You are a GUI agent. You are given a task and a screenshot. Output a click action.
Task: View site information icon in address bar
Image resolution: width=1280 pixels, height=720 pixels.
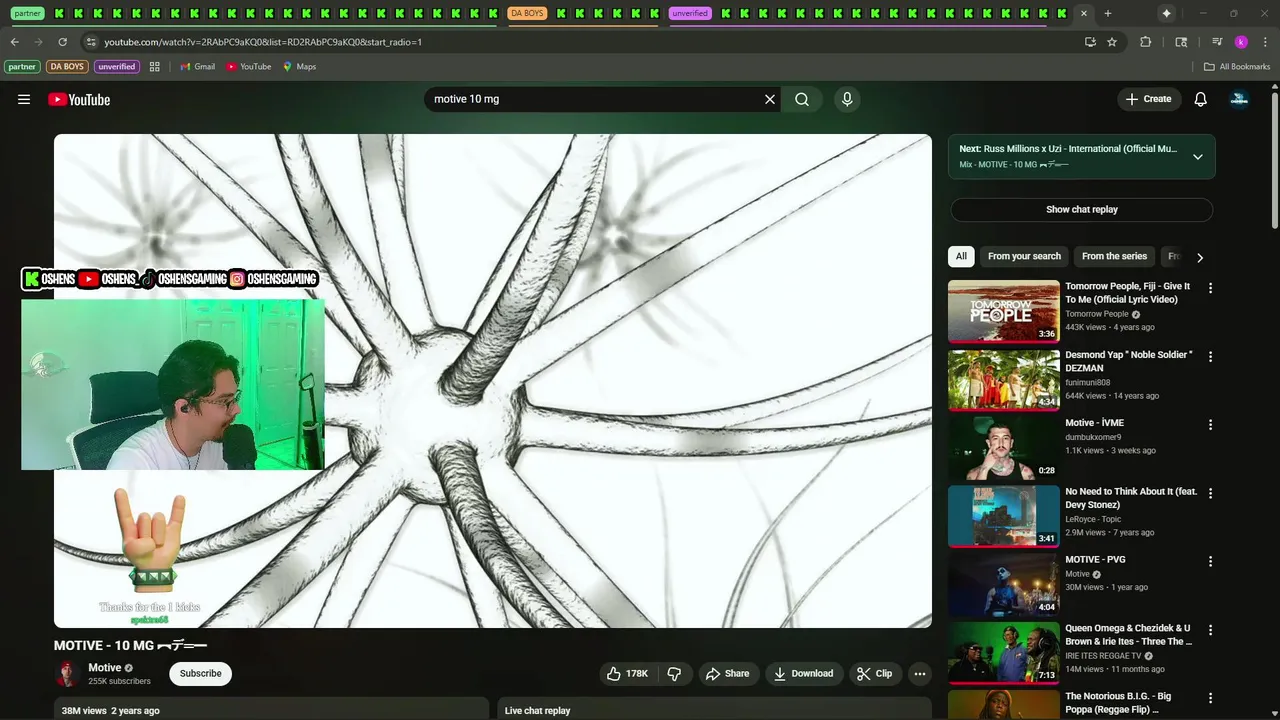pos(90,42)
